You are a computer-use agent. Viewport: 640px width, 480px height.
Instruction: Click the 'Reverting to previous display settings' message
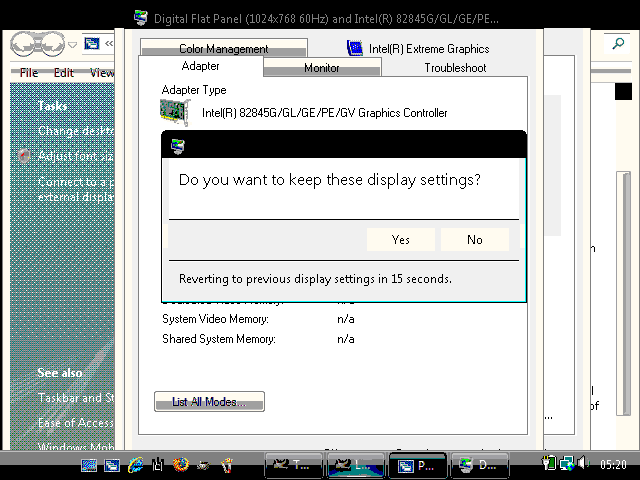pos(315,279)
